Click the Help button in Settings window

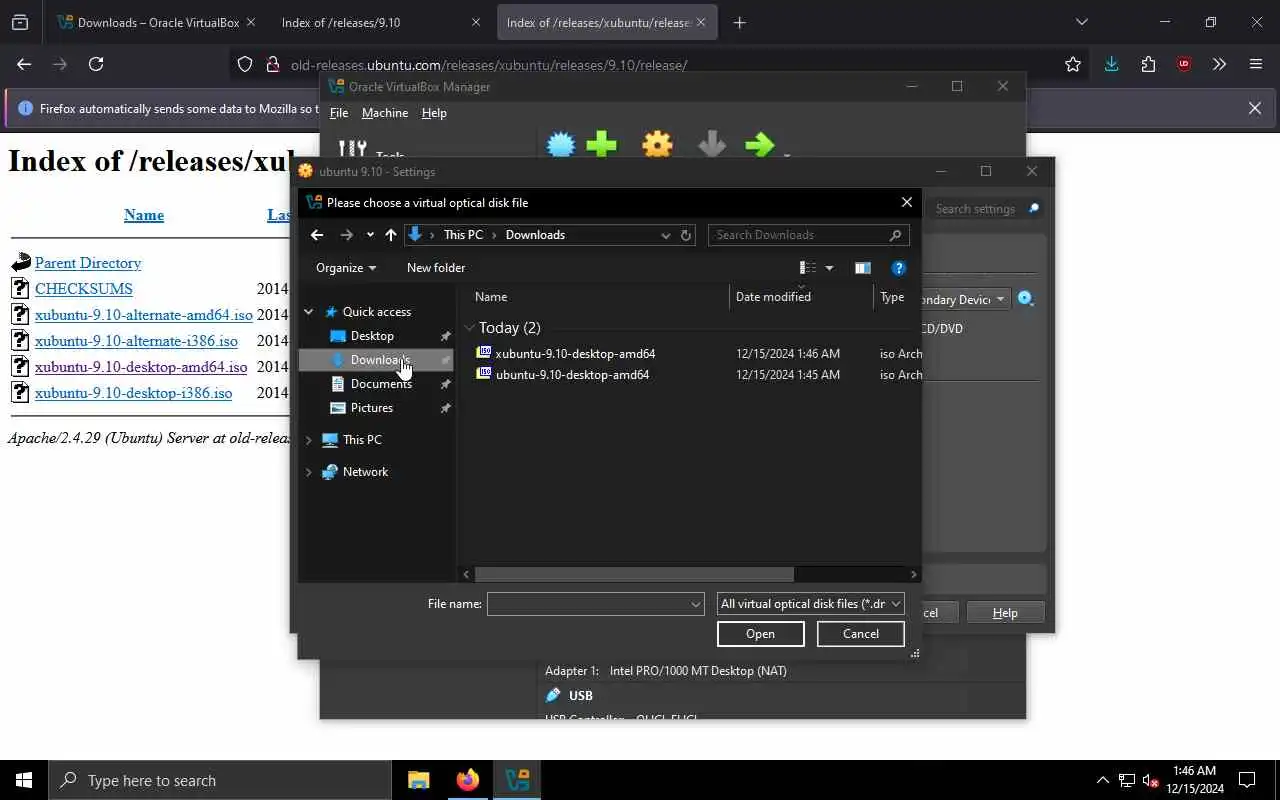1005,613
